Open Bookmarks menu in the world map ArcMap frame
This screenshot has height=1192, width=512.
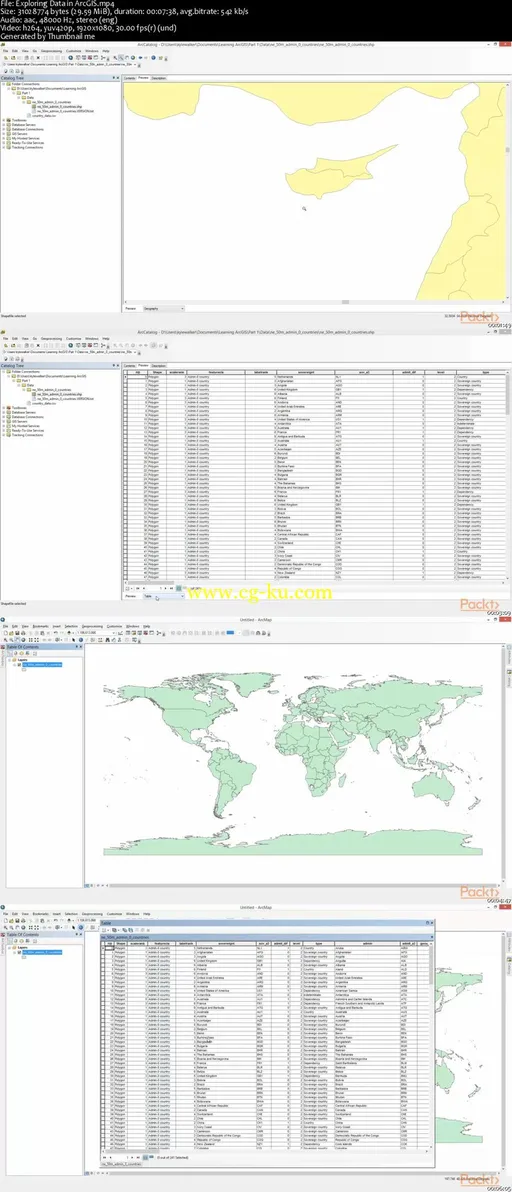[41, 626]
